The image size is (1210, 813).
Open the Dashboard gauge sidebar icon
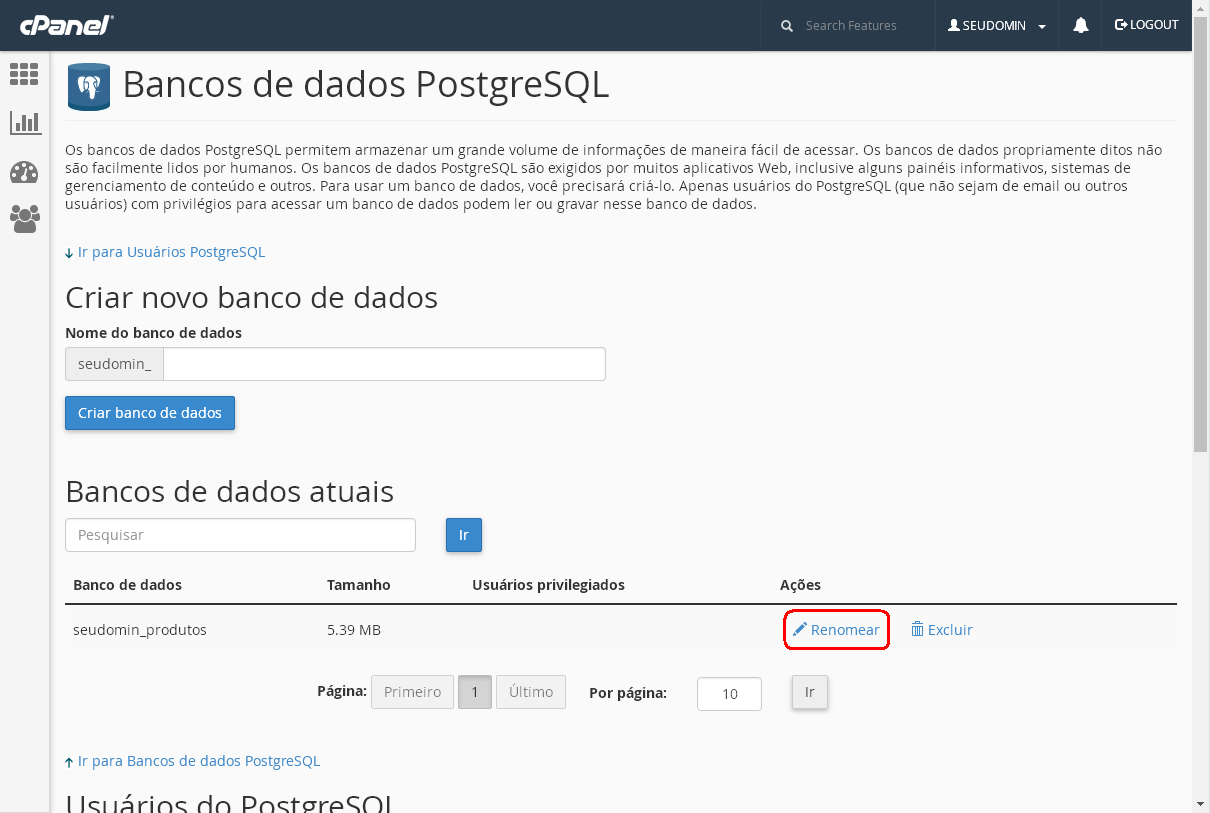(x=24, y=172)
